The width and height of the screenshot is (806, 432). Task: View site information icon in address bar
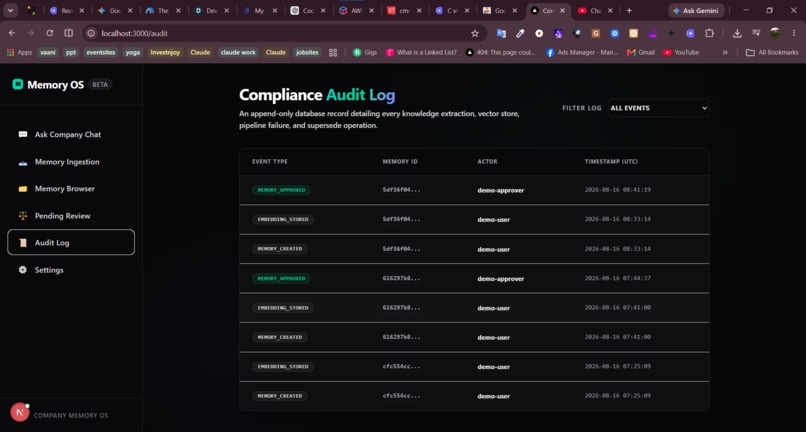(x=91, y=33)
